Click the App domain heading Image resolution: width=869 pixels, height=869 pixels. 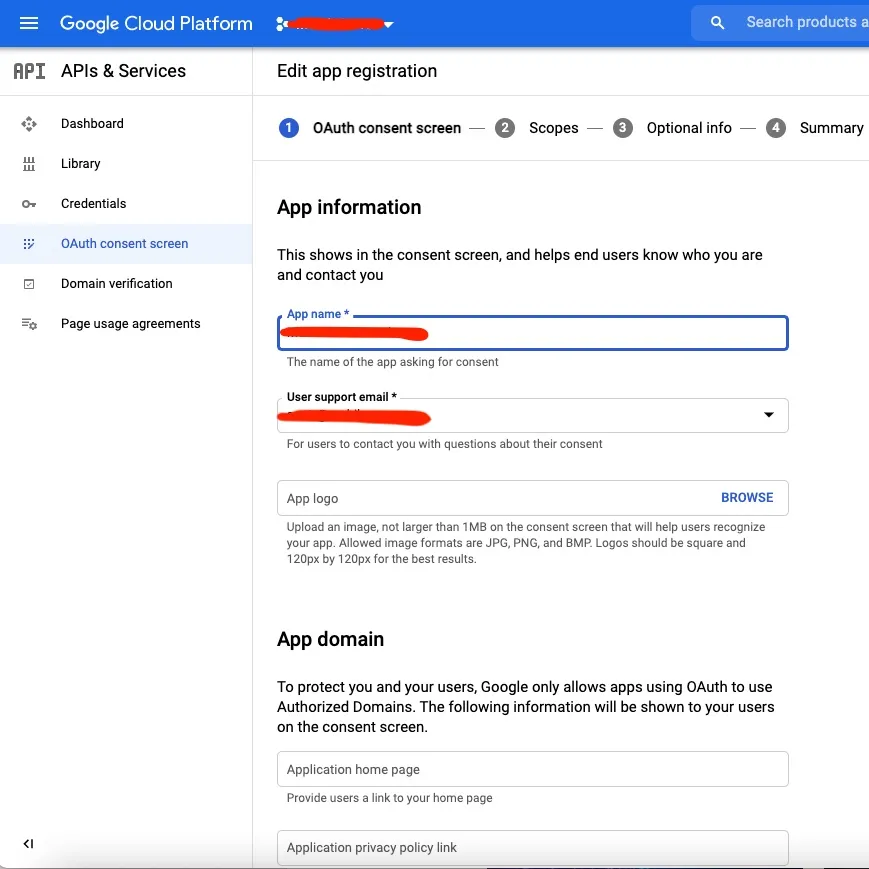coord(330,639)
